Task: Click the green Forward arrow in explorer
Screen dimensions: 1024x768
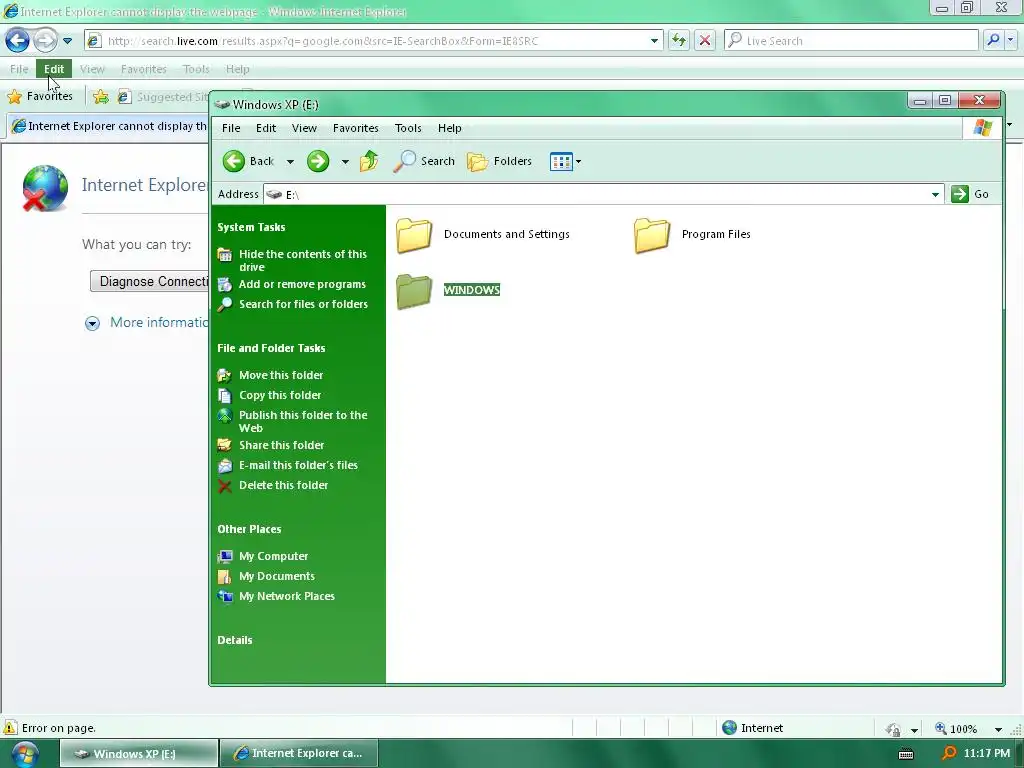Action: point(318,161)
